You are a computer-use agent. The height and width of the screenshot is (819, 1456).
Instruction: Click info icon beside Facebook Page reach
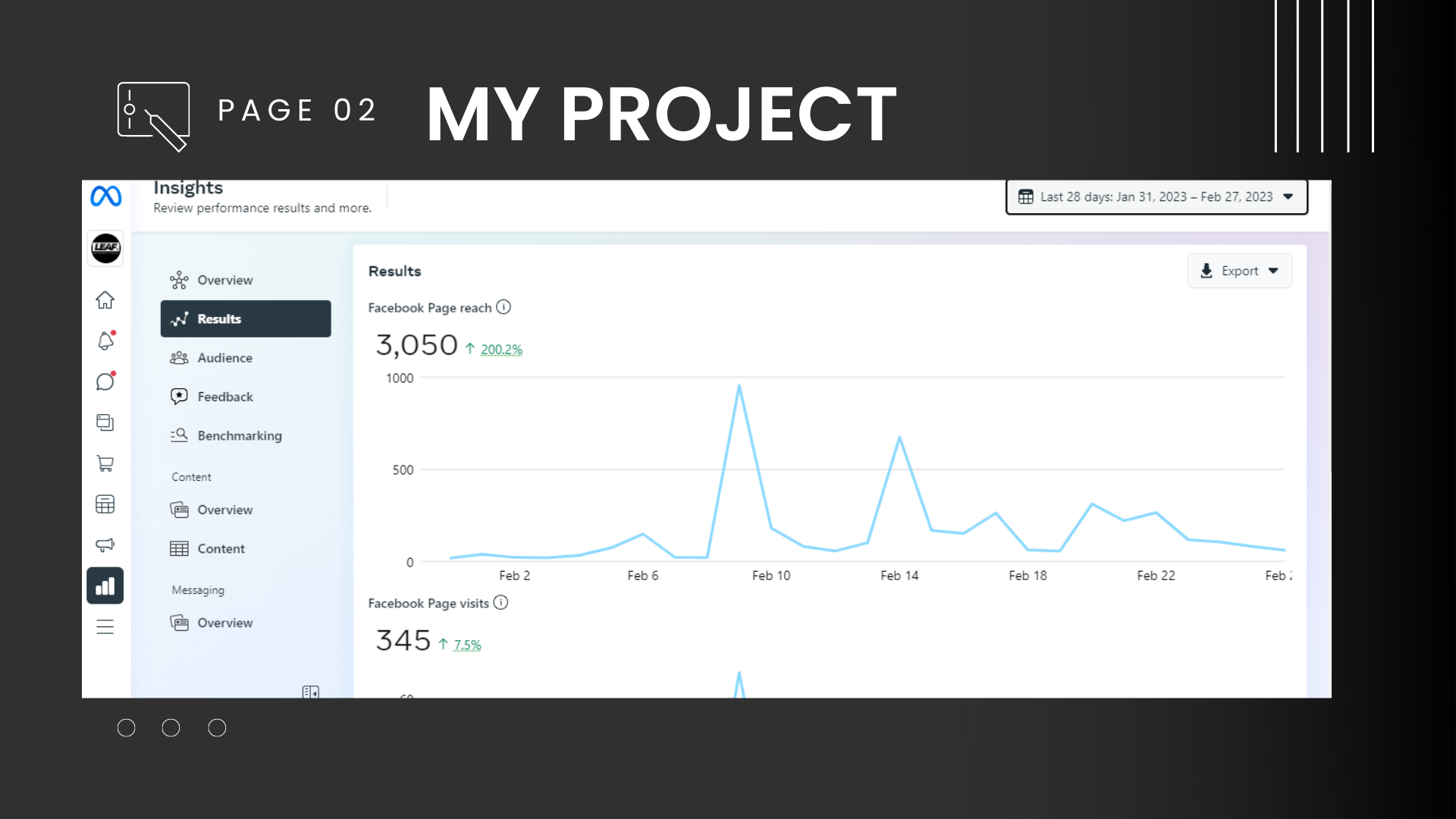pos(504,307)
